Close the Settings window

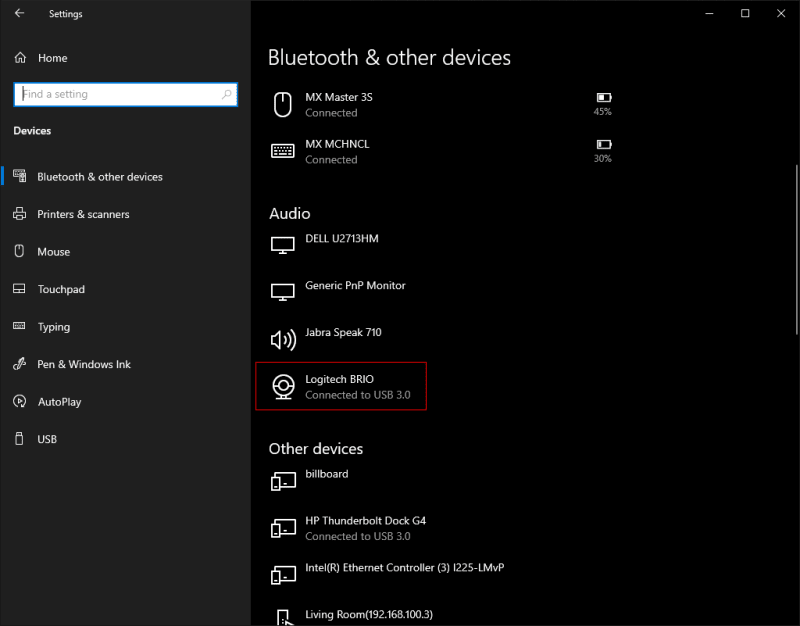(x=781, y=13)
